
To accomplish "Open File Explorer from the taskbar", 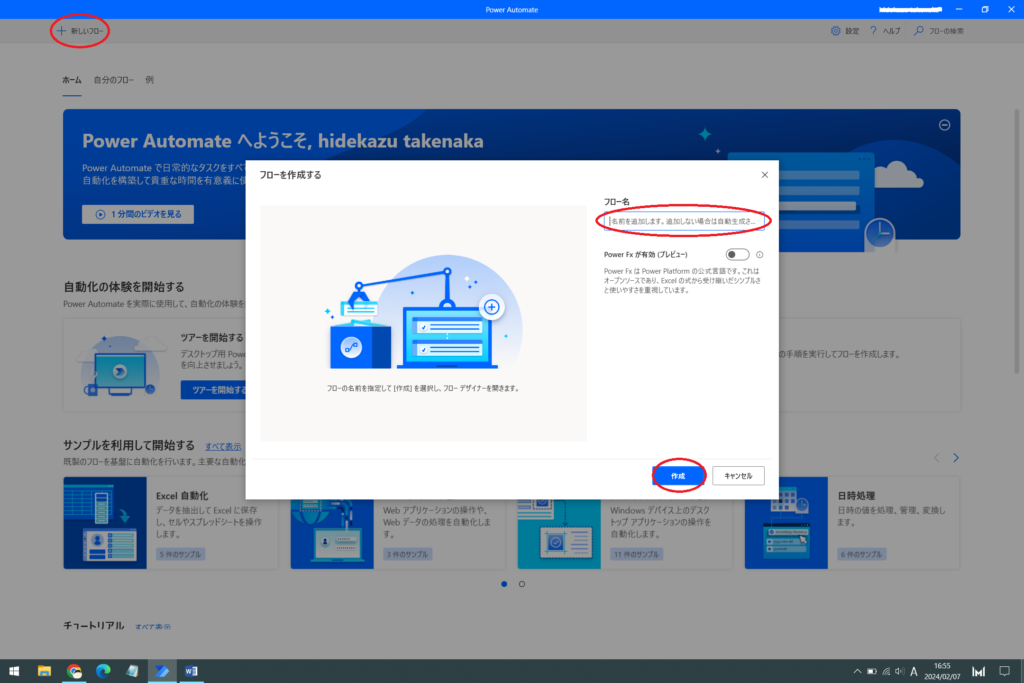I will pos(45,671).
